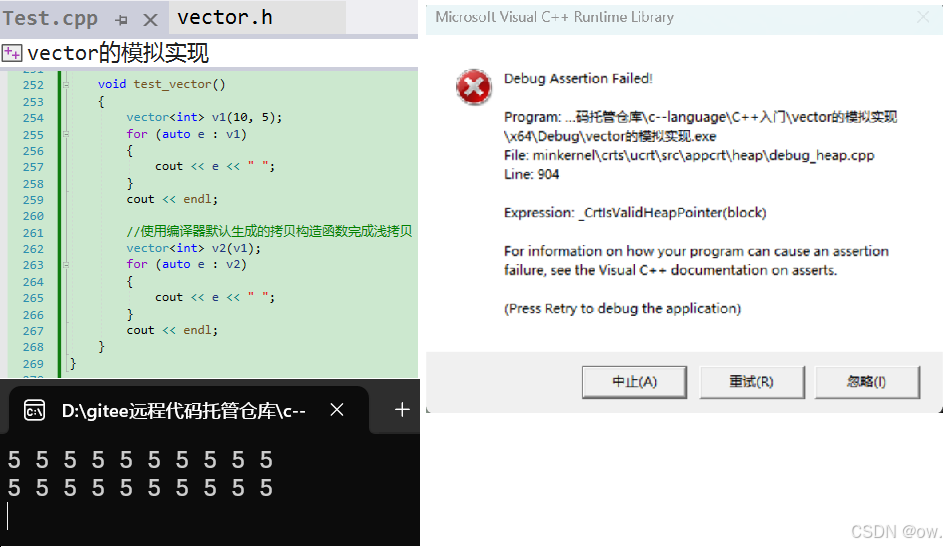Open a new terminal tab with plus
946x547 pixels.
point(402,410)
